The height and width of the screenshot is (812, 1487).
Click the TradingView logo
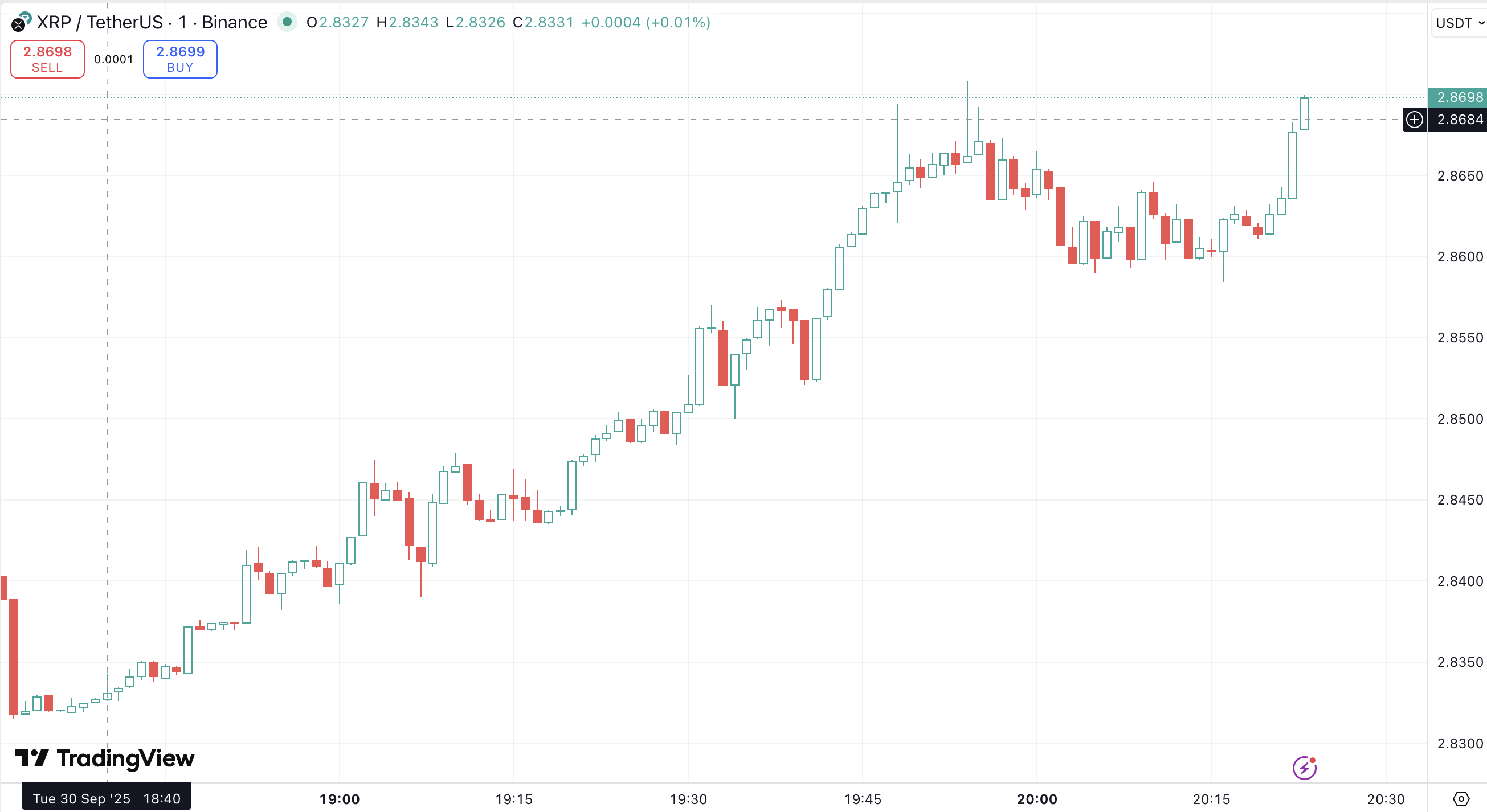point(104,758)
